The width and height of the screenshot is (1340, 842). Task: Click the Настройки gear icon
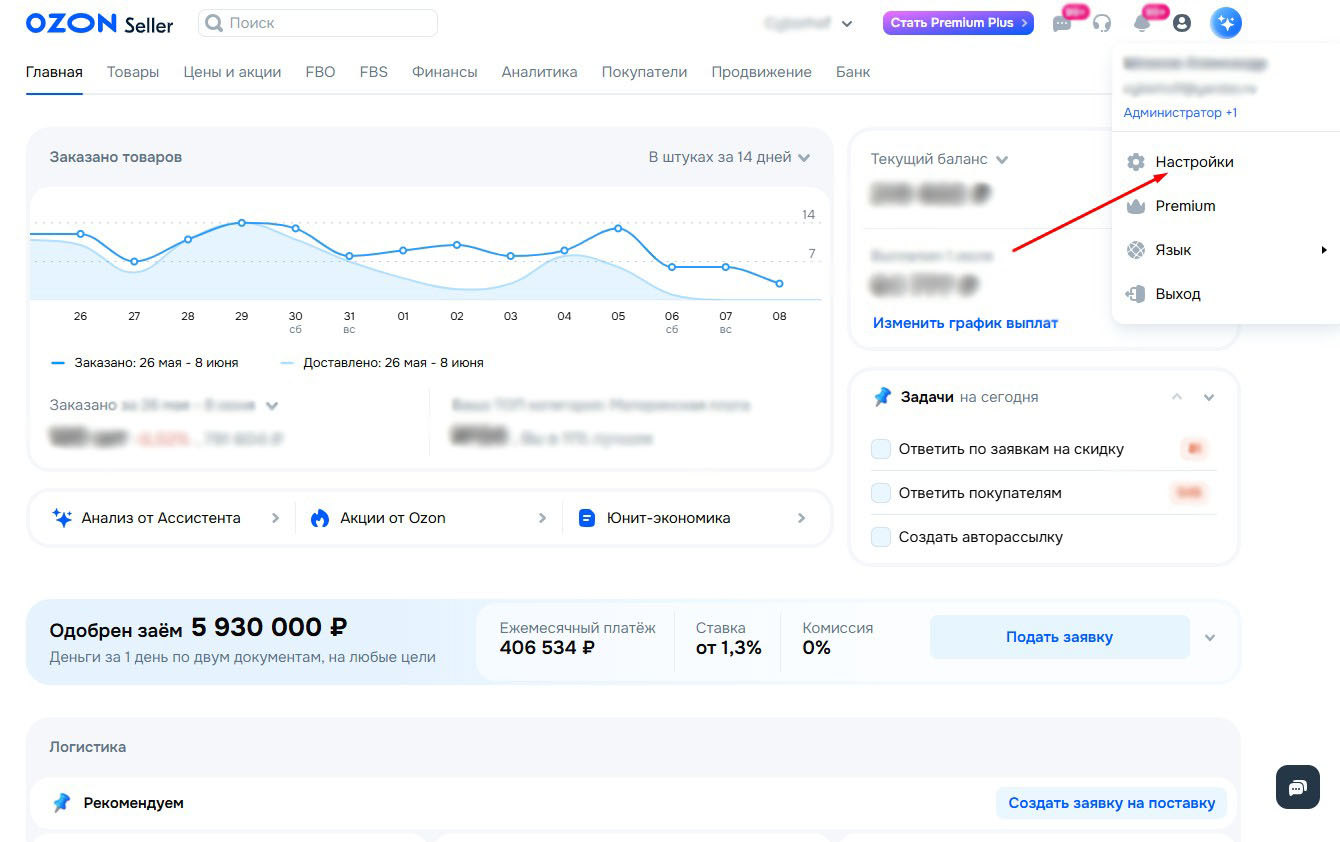tap(1135, 162)
